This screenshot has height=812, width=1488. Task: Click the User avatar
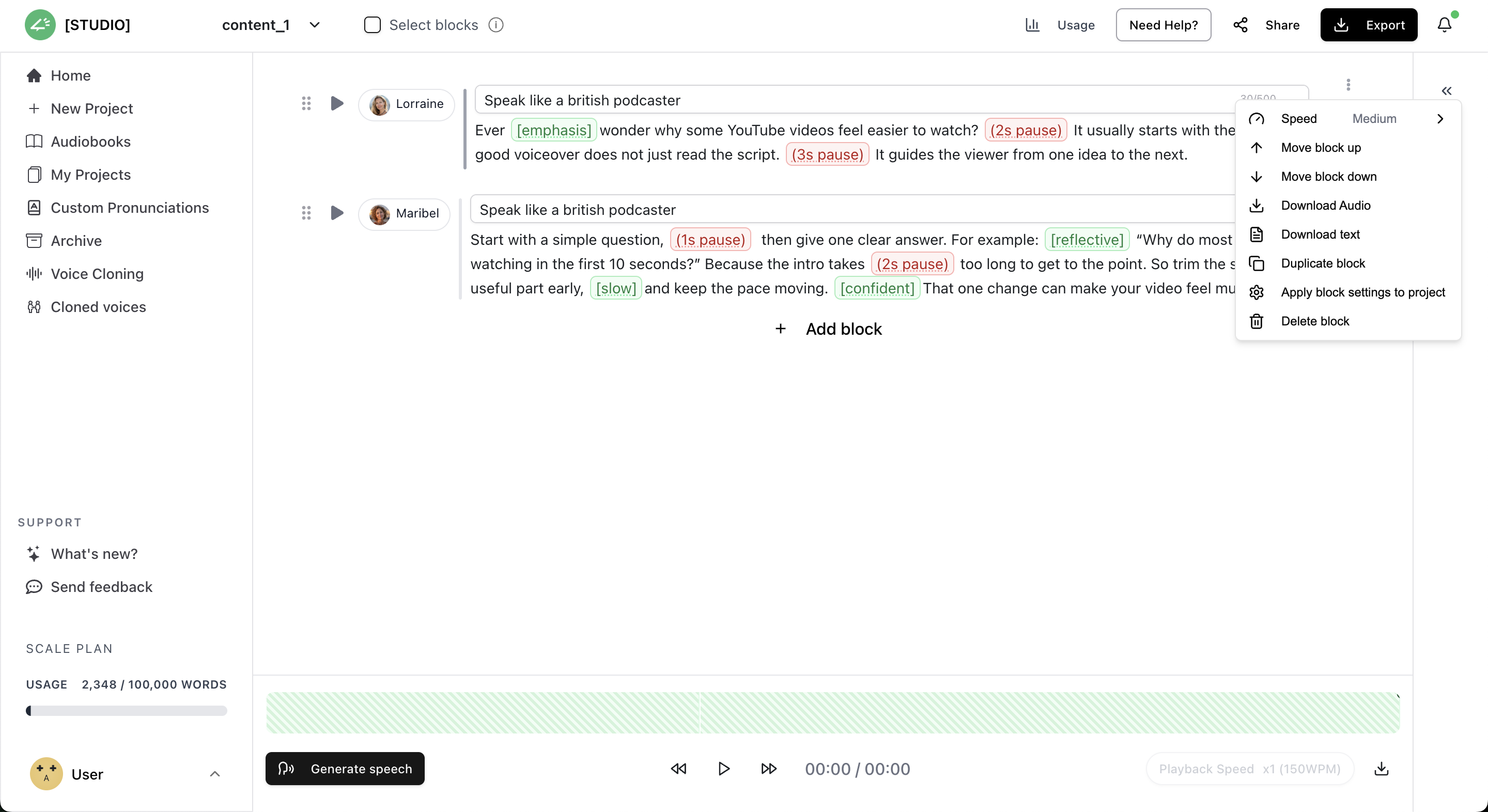(x=46, y=774)
